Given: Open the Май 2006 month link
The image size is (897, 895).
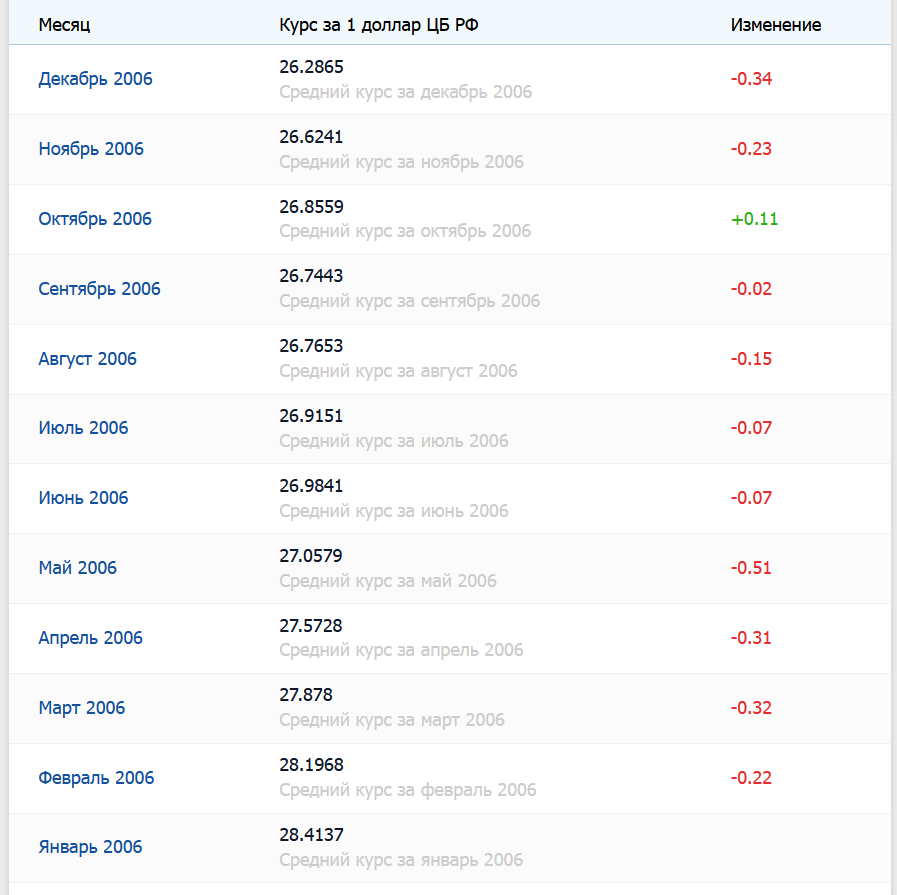Looking at the screenshot, I should point(78,568).
